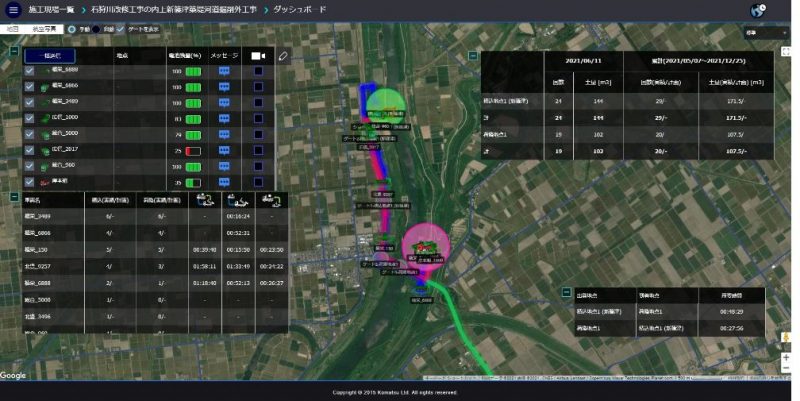Click the 00:52:21 time cell

[x=238, y=233]
